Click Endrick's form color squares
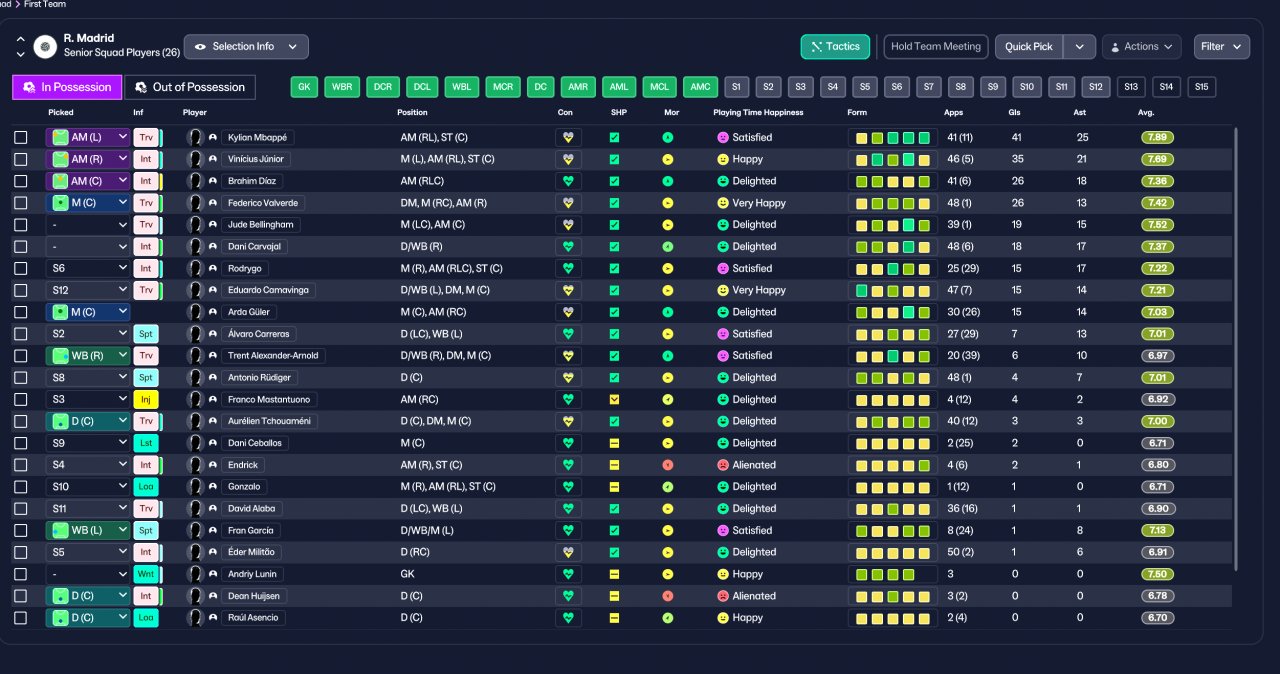Screen dimensions: 1280x674 click(x=893, y=465)
